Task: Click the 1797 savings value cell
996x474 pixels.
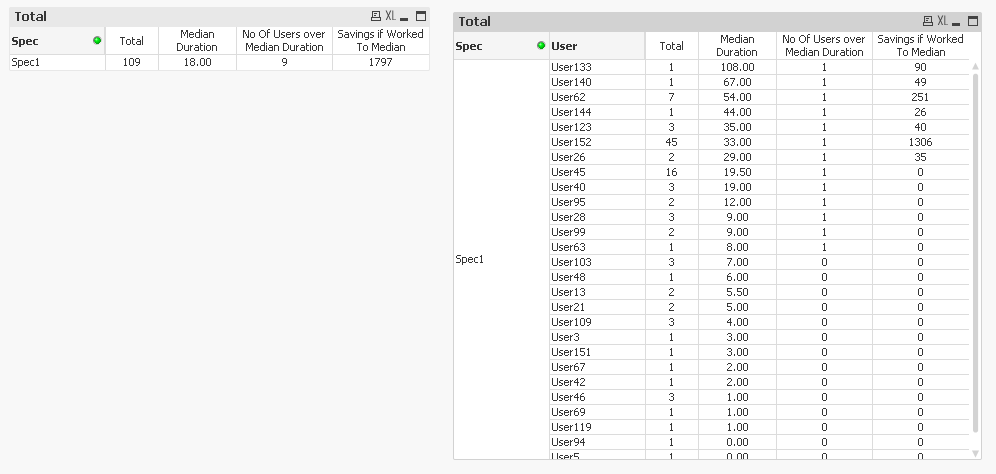Action: [x=381, y=62]
